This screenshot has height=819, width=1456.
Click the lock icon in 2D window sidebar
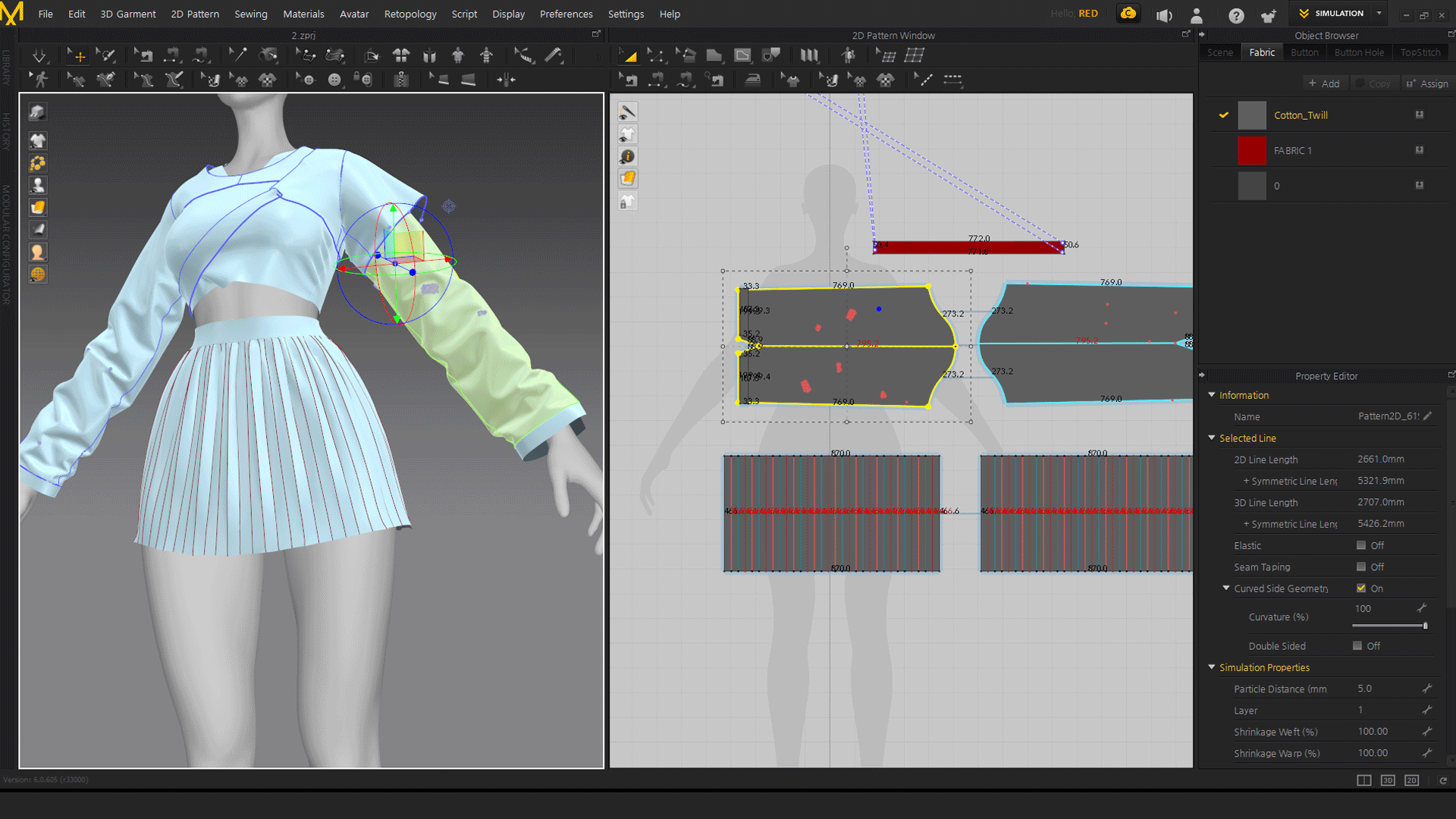point(627,202)
